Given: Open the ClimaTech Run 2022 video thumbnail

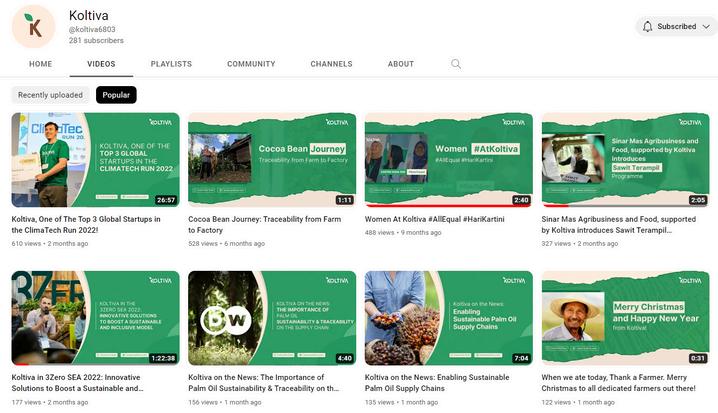Looking at the screenshot, I should click(95, 160).
